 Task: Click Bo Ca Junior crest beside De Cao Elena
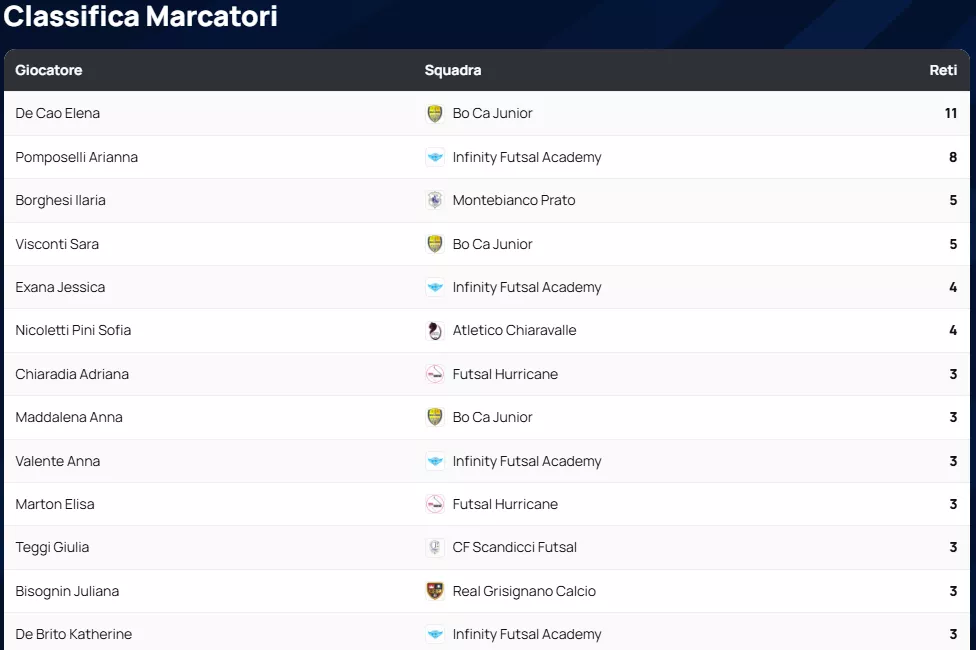click(435, 114)
